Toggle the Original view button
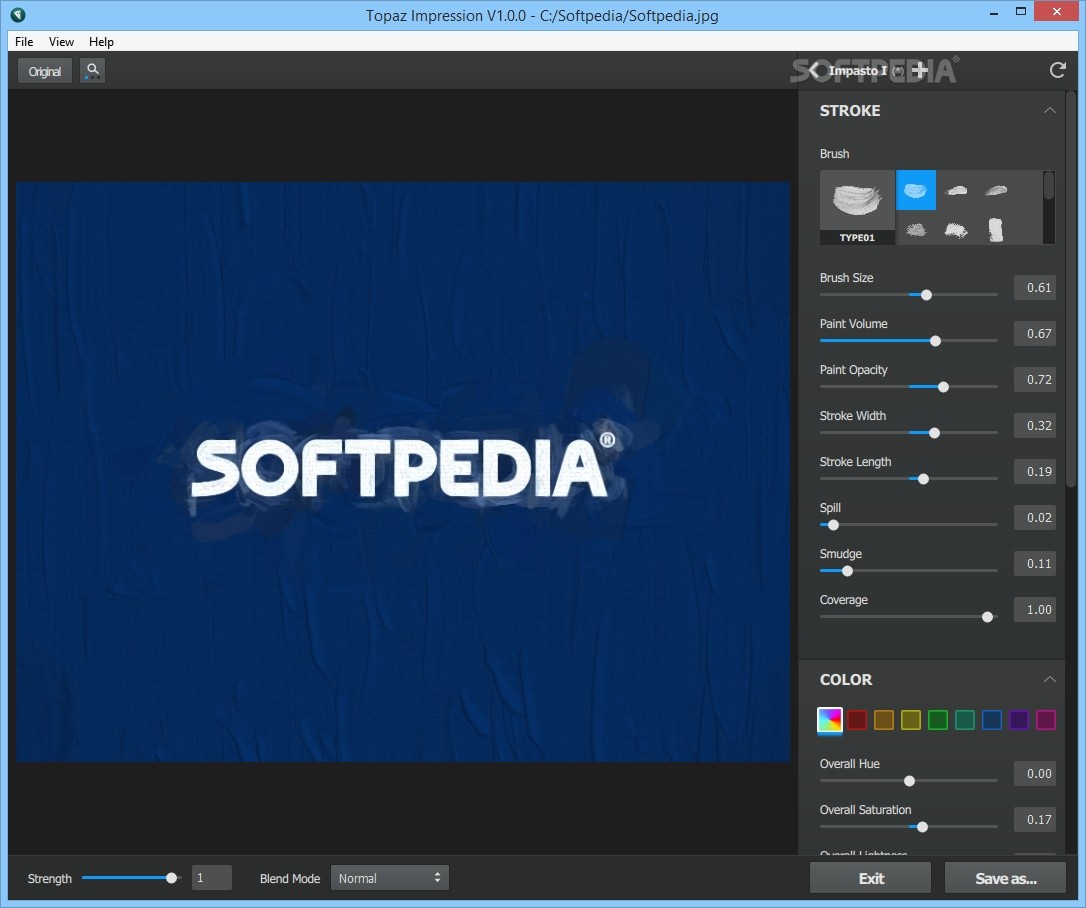1086x908 pixels. click(x=45, y=71)
